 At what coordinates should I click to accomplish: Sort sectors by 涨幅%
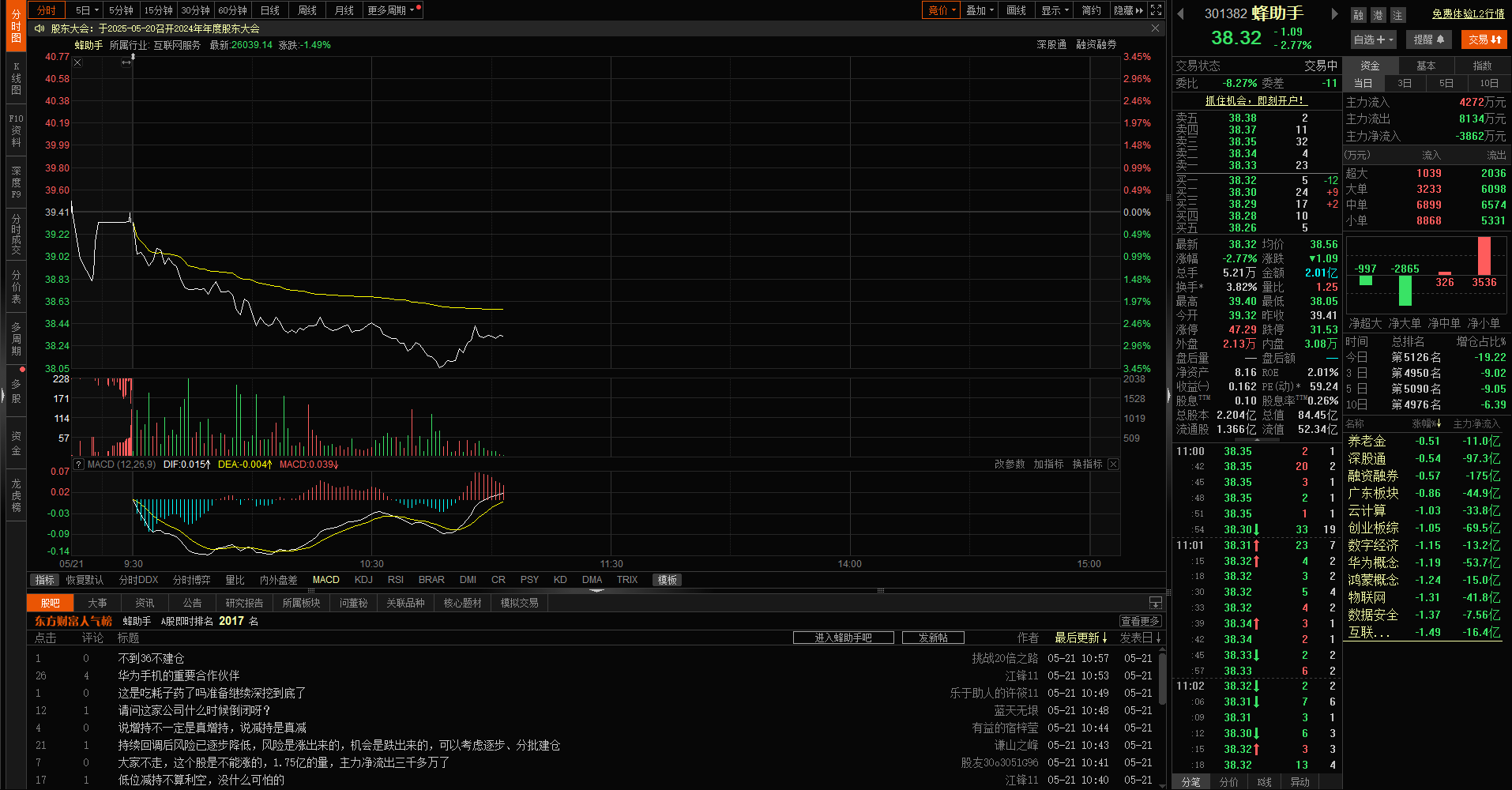[x=1427, y=424]
